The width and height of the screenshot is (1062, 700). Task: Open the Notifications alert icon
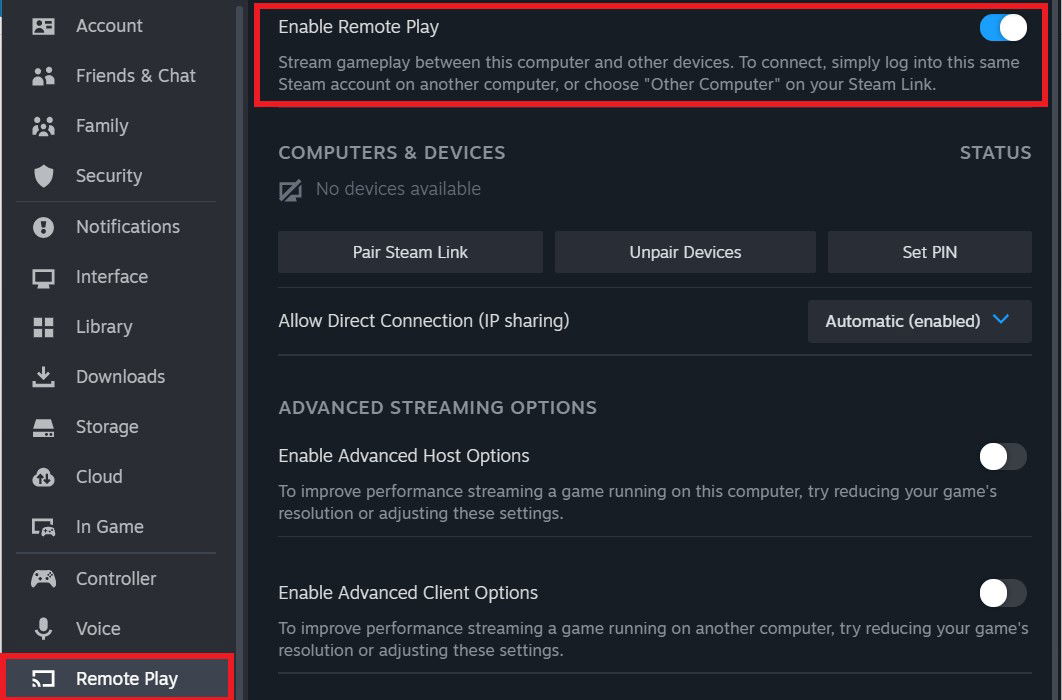(x=43, y=227)
